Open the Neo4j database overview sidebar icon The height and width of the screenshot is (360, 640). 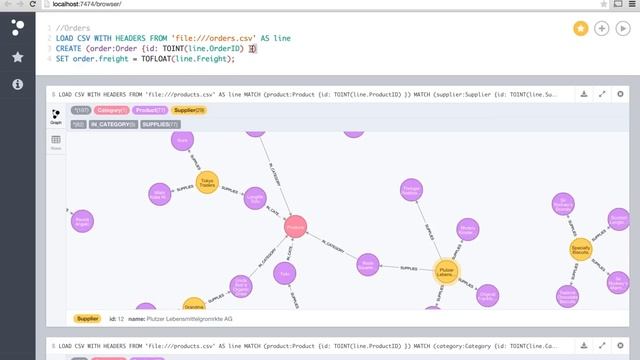click(x=17, y=28)
